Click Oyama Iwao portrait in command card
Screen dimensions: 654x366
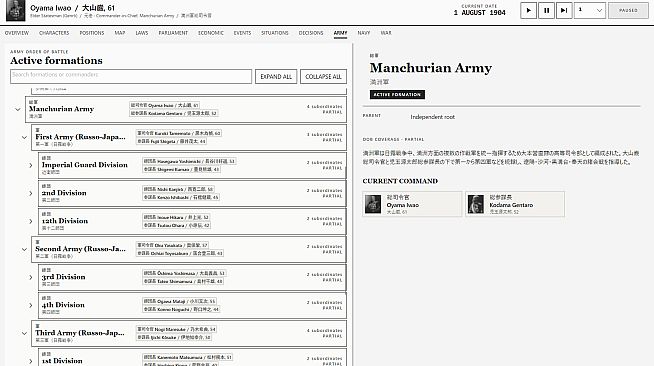373,204
